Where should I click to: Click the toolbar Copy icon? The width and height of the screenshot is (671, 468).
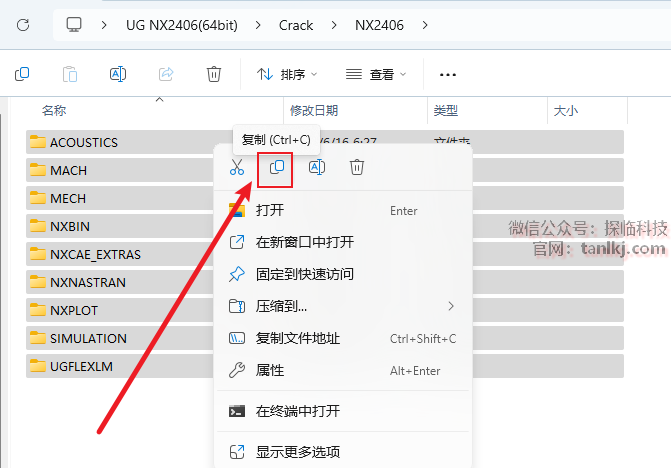(22, 74)
